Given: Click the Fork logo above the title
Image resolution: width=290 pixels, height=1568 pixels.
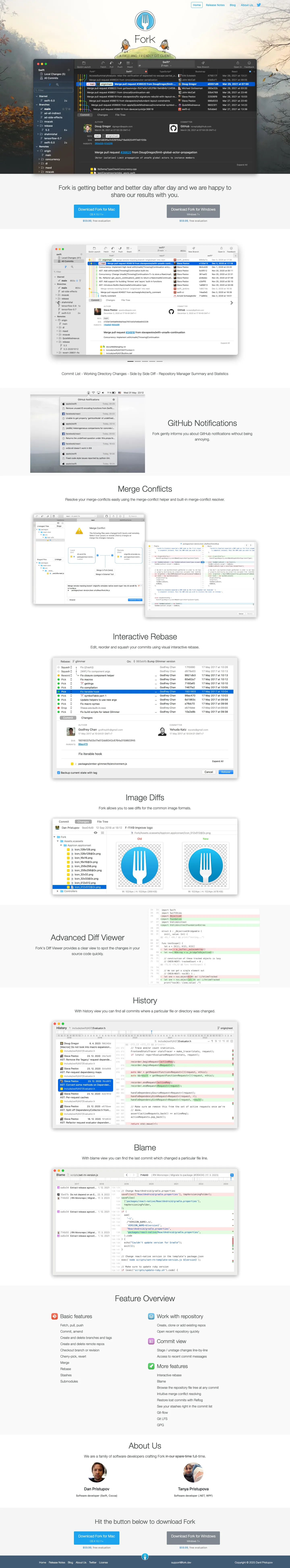Looking at the screenshot, I should 145,21.
